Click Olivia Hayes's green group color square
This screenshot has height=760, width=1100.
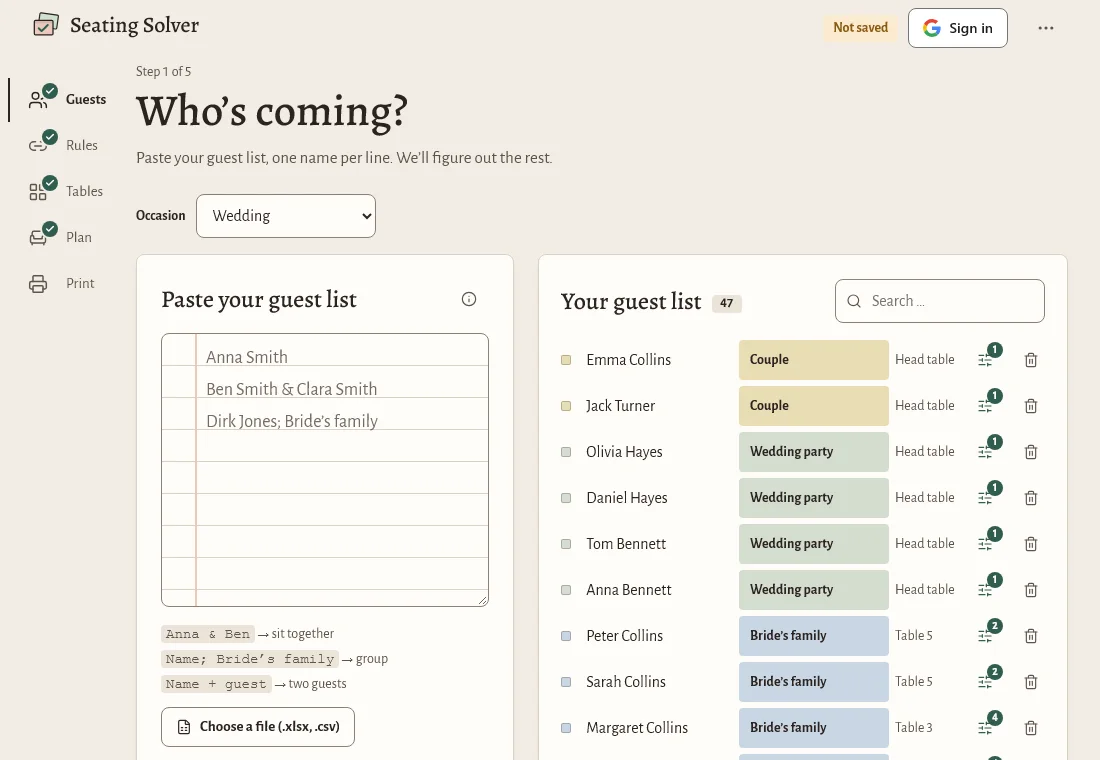pyautogui.click(x=566, y=452)
